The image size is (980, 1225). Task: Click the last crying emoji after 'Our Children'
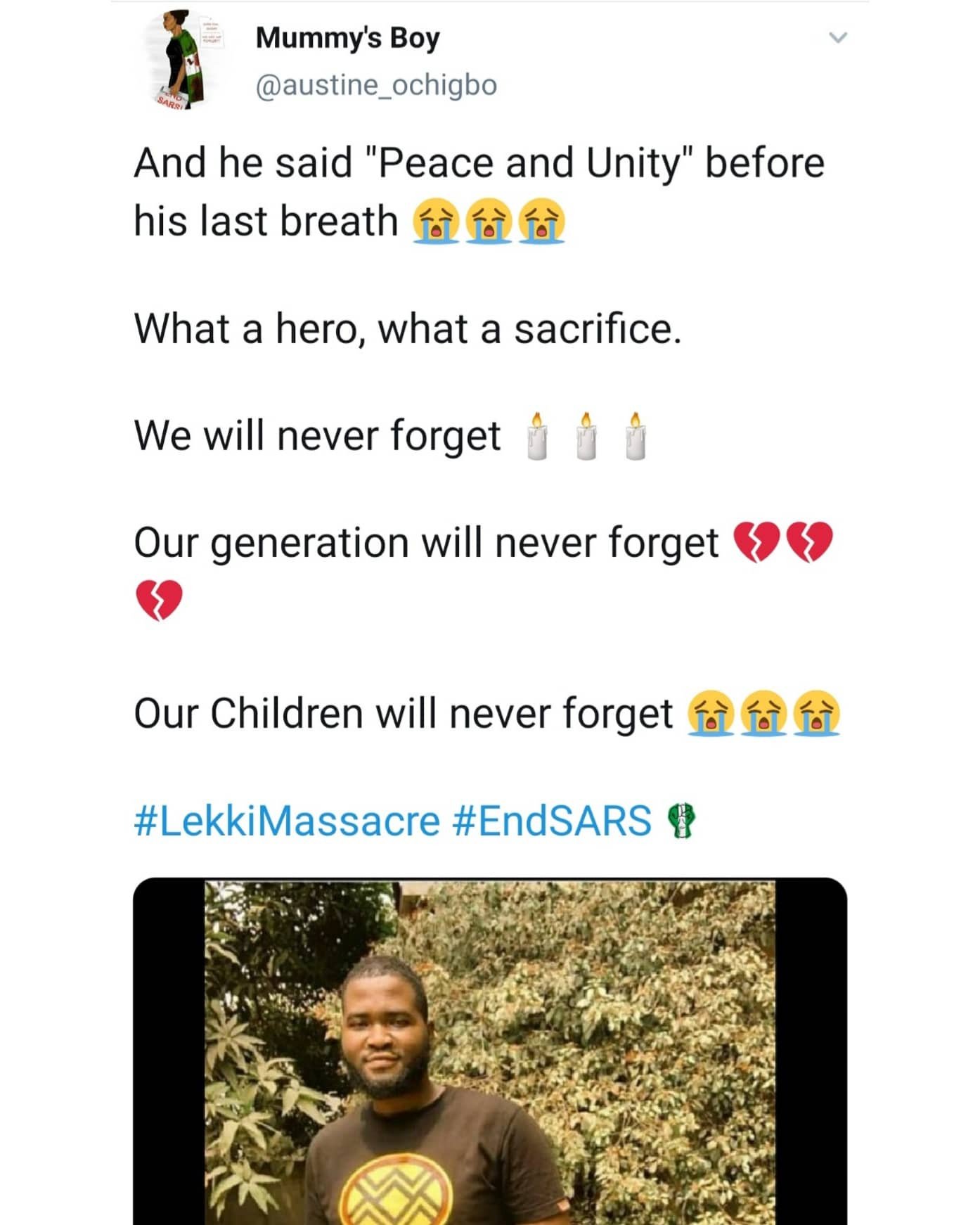816,713
